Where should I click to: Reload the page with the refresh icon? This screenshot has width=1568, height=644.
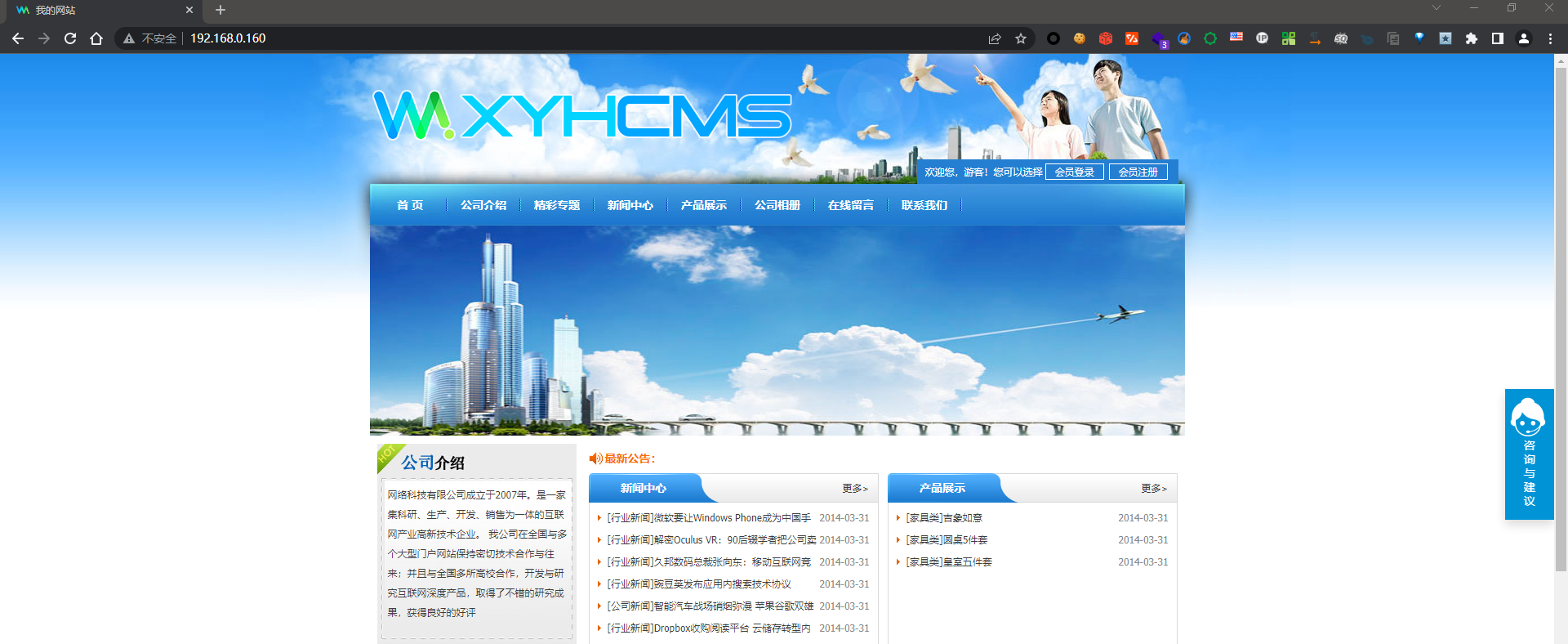click(70, 38)
